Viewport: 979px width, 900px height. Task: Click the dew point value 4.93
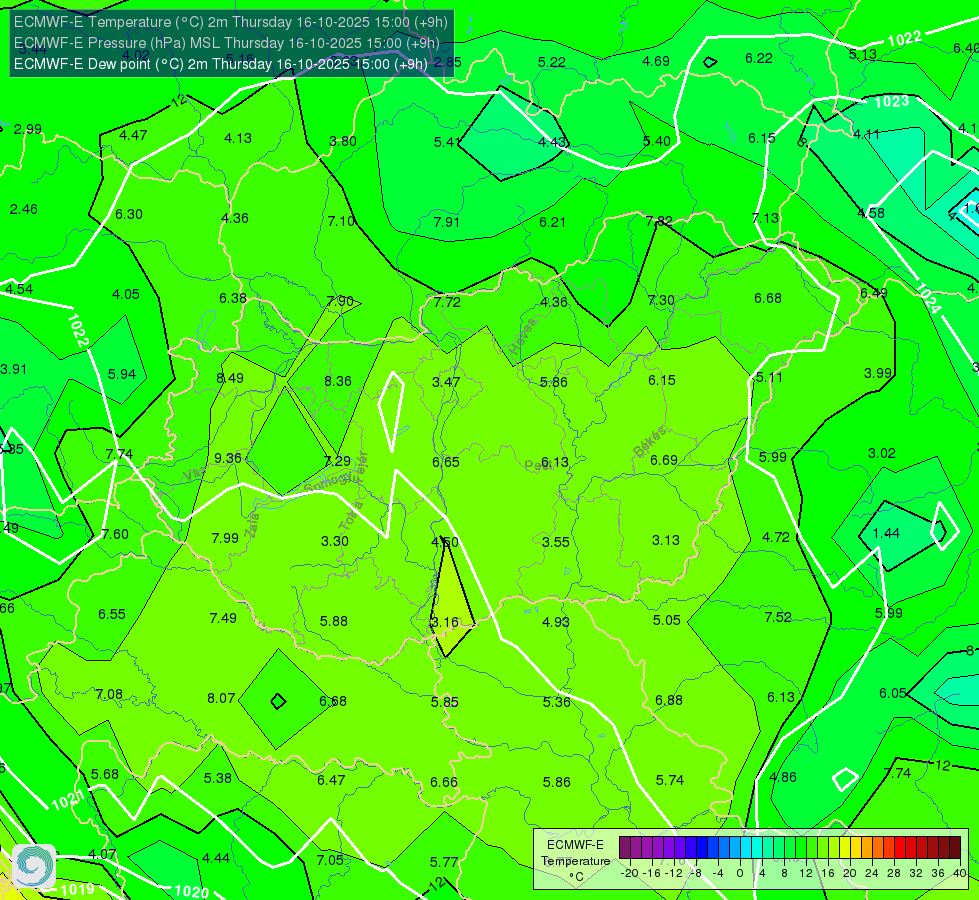click(556, 621)
